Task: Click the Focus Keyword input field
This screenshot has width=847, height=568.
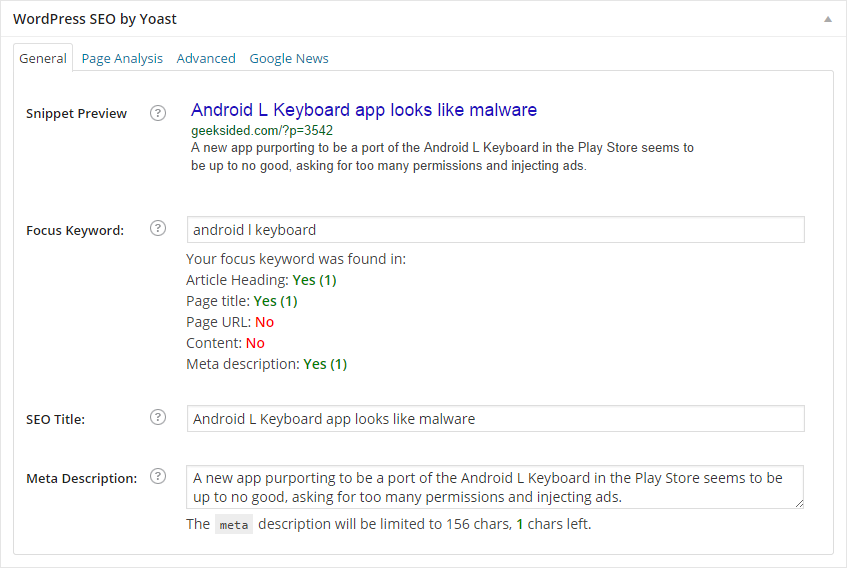Action: point(495,230)
